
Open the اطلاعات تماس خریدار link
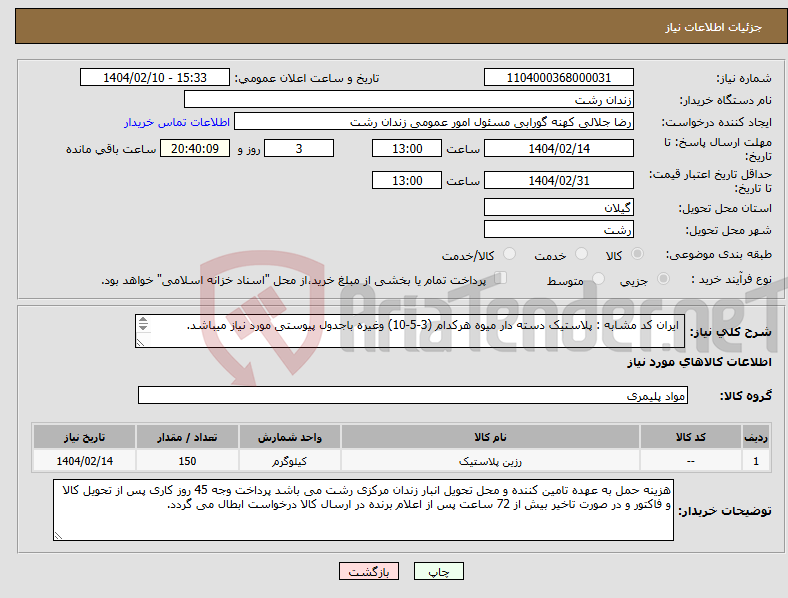click(177, 122)
